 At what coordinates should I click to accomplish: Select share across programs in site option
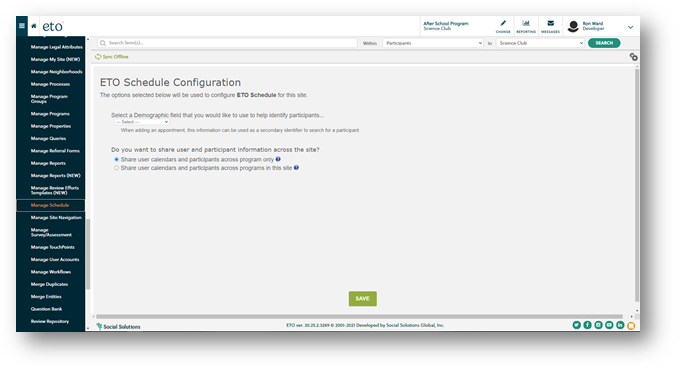116,168
